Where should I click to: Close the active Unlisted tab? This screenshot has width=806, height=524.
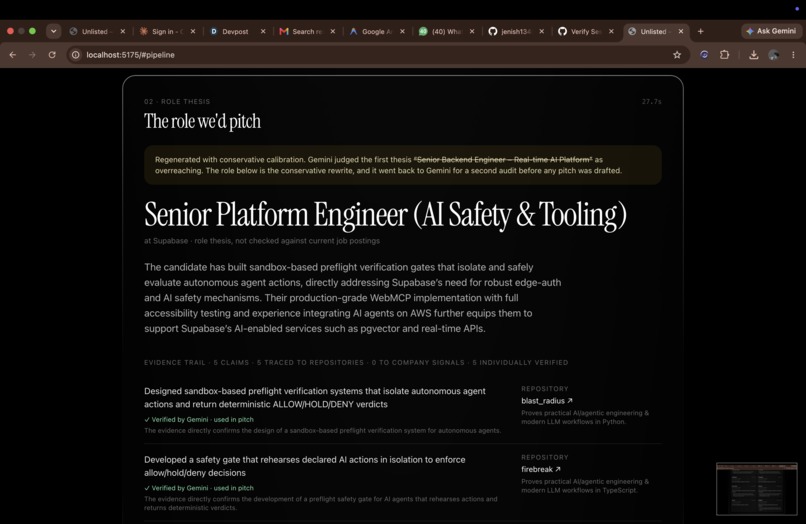tap(681, 31)
